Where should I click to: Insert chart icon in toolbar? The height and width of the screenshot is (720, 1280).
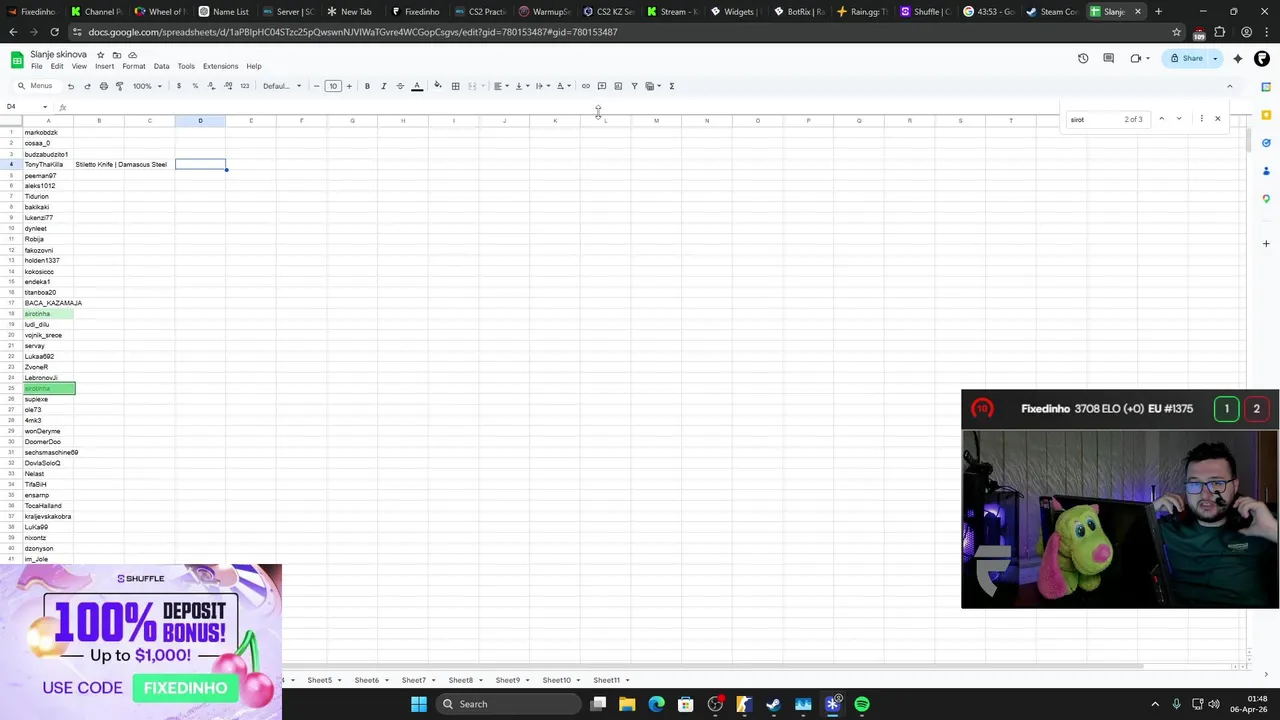click(x=618, y=86)
